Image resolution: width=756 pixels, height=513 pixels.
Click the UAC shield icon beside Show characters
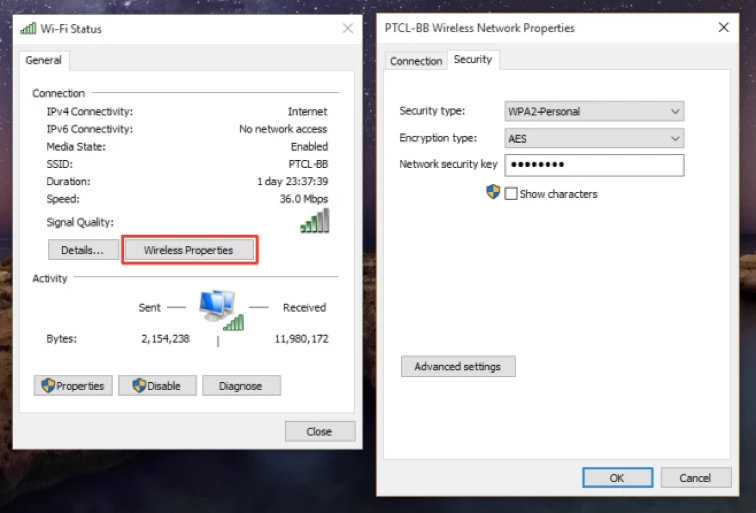493,192
